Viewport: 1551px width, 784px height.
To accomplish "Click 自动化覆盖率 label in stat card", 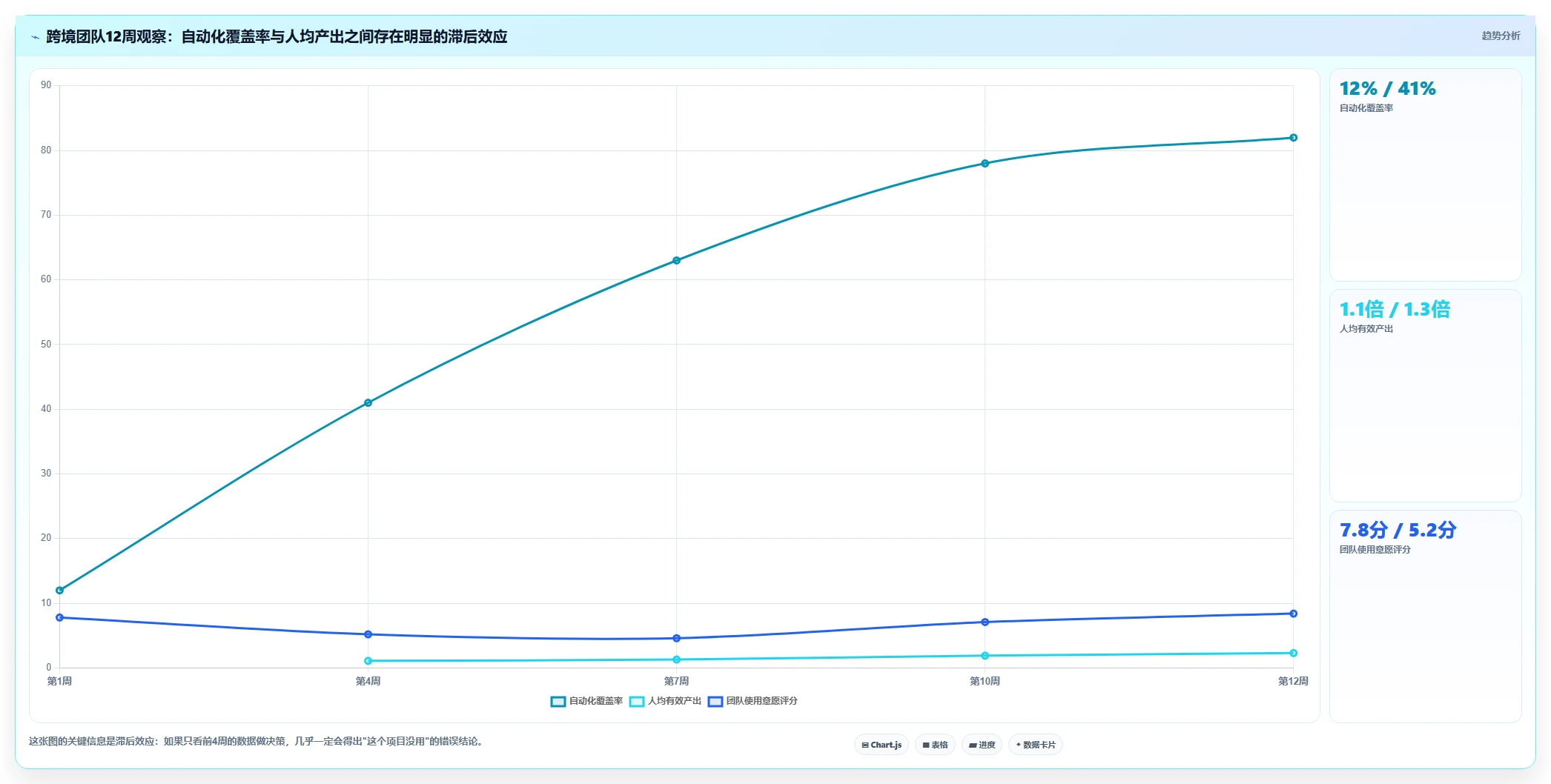I will [x=1366, y=108].
